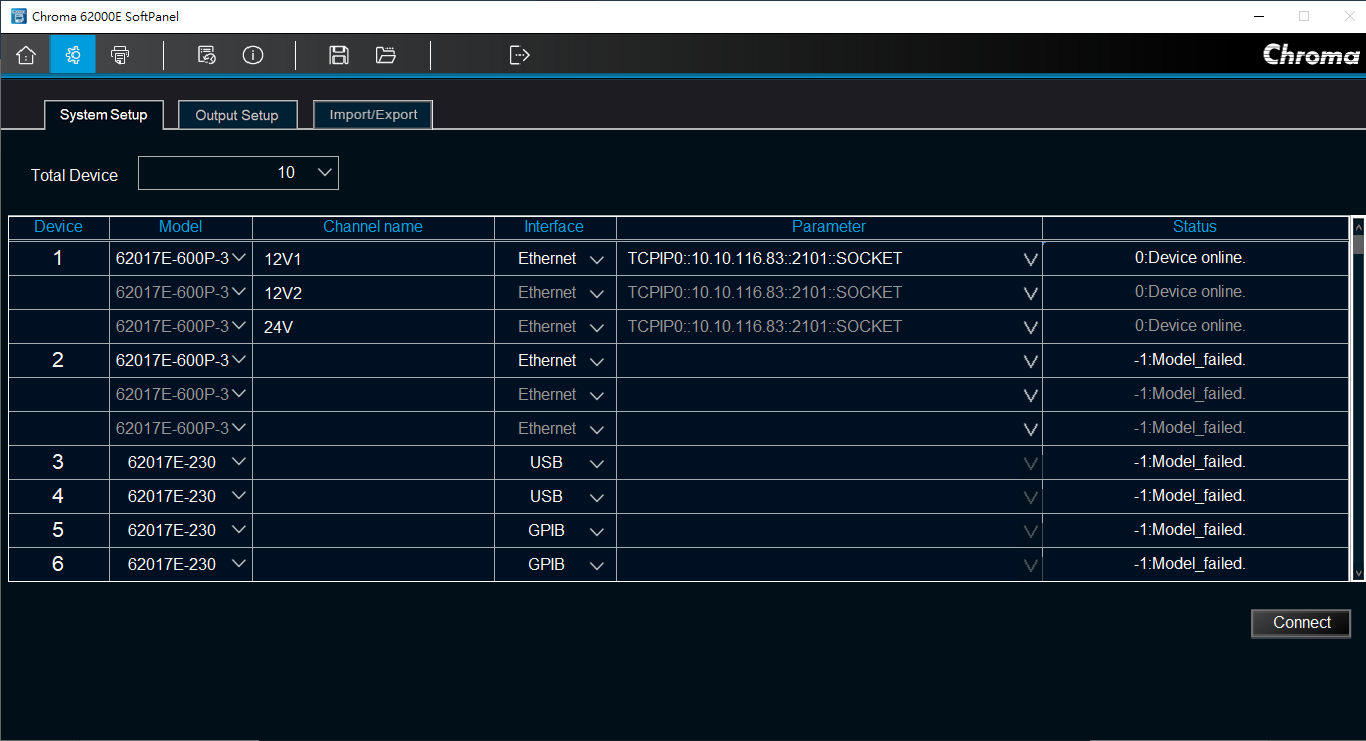Click Device 5 channel name field

(373, 531)
